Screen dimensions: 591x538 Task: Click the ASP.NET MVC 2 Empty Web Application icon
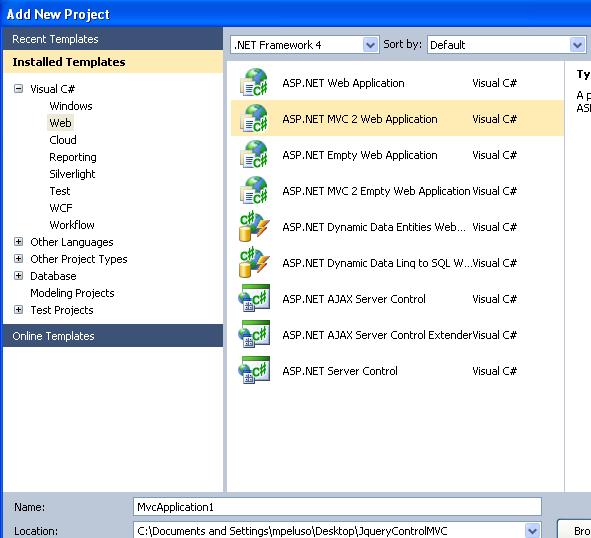tap(254, 190)
